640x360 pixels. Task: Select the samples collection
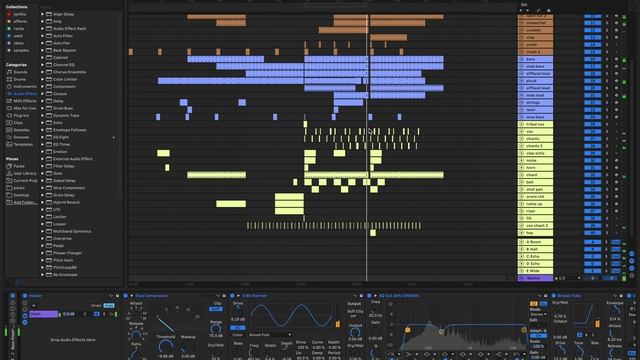tap(18, 50)
